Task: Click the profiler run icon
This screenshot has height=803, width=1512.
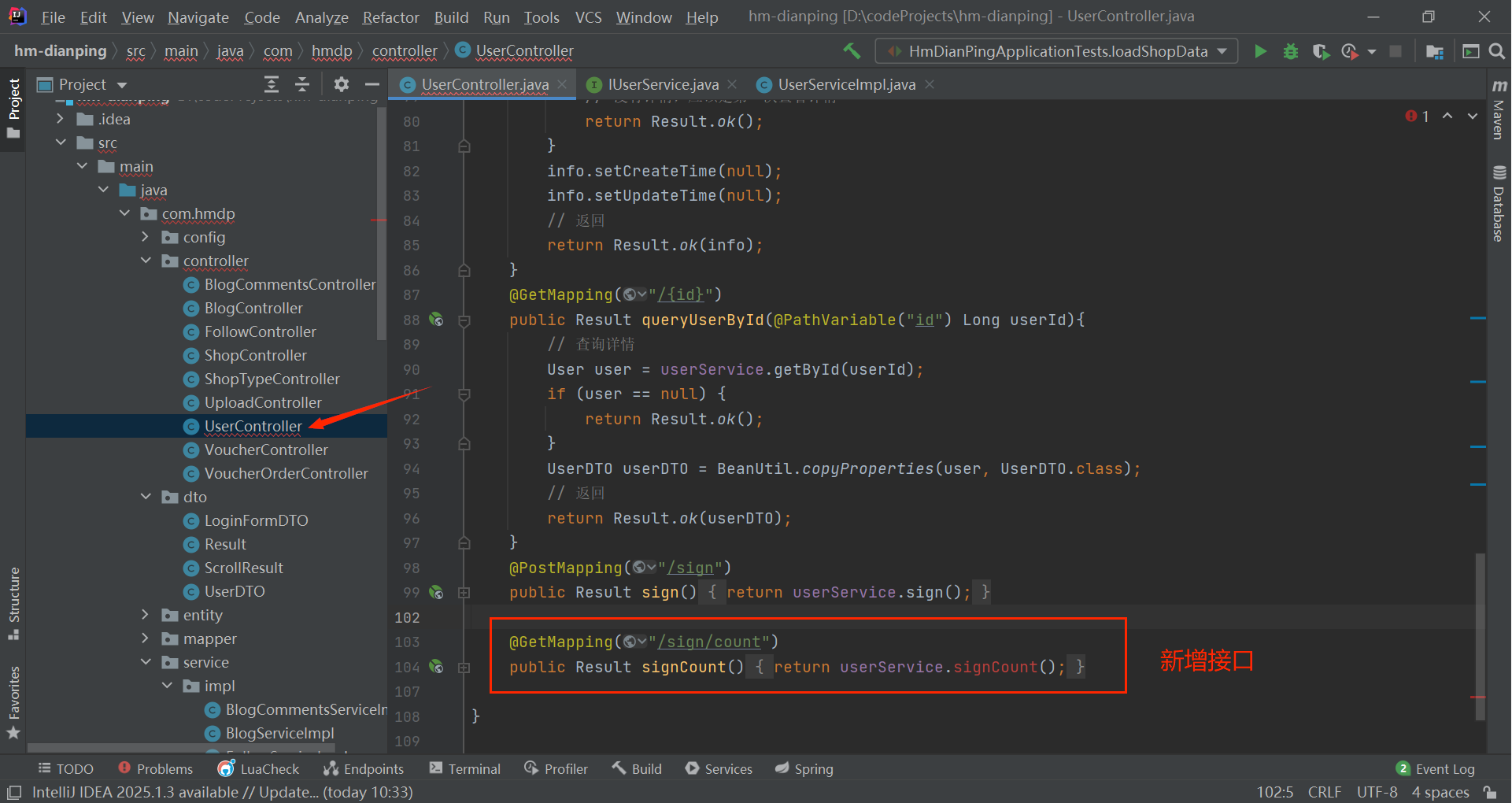Action: pos(1350,51)
